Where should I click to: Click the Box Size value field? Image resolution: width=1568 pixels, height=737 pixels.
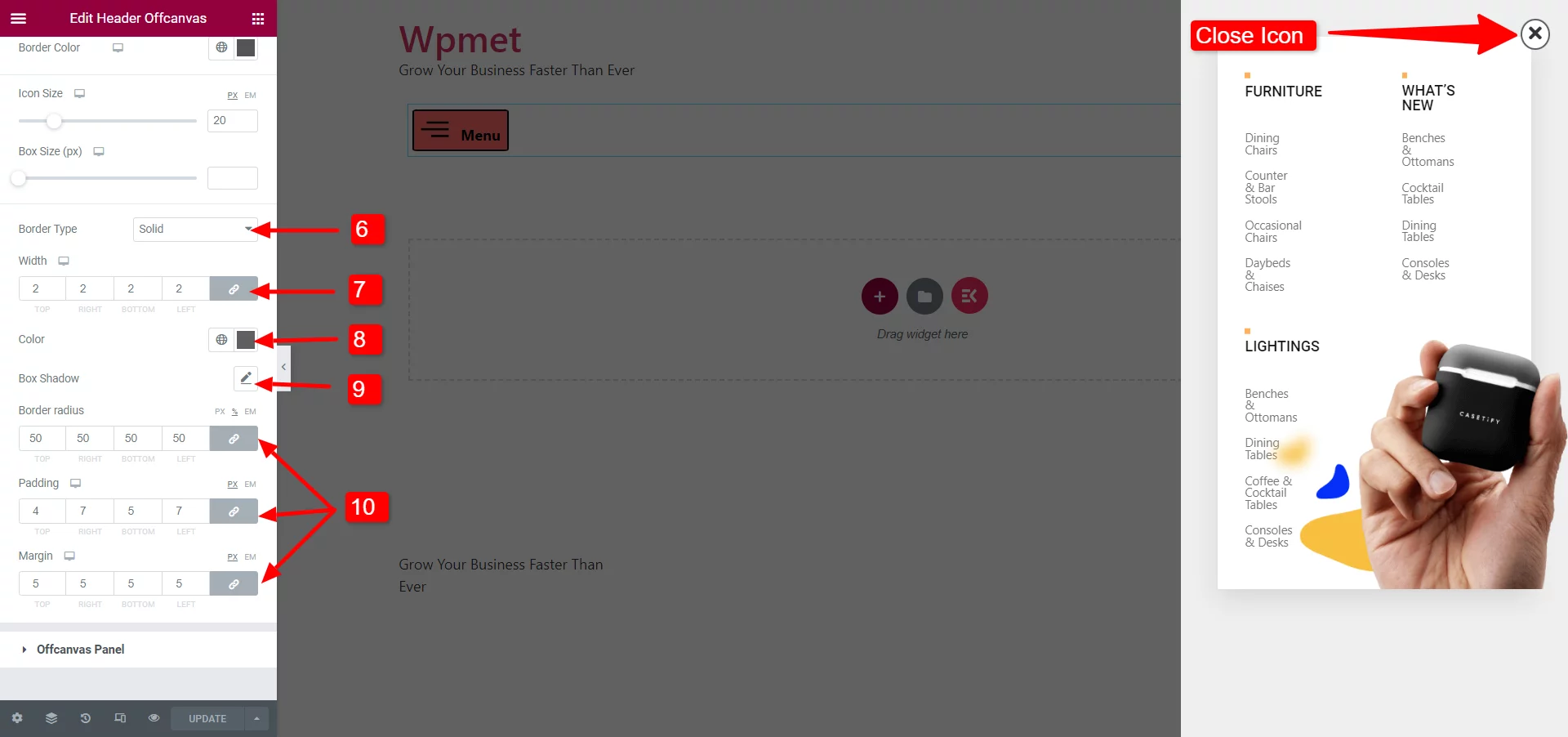[233, 178]
